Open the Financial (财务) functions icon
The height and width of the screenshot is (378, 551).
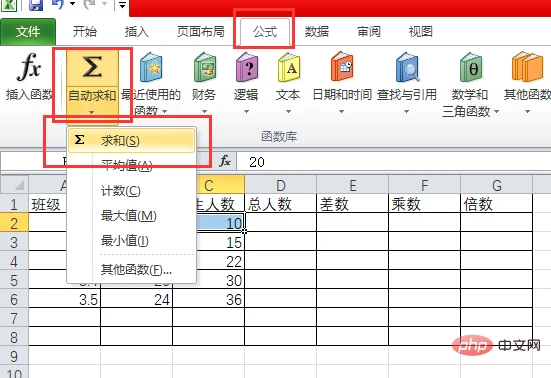[205, 67]
